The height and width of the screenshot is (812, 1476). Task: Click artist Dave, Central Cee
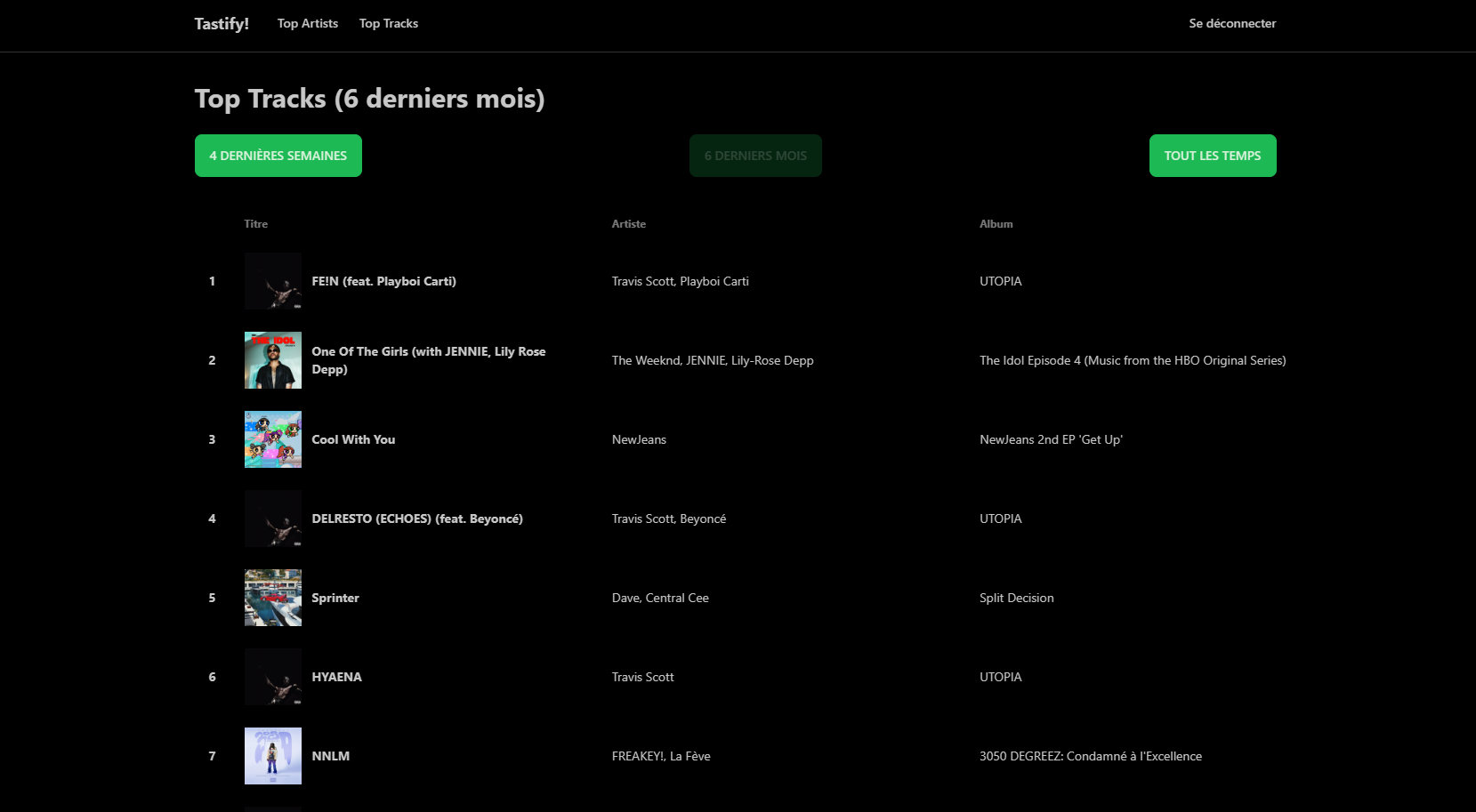[660, 598]
